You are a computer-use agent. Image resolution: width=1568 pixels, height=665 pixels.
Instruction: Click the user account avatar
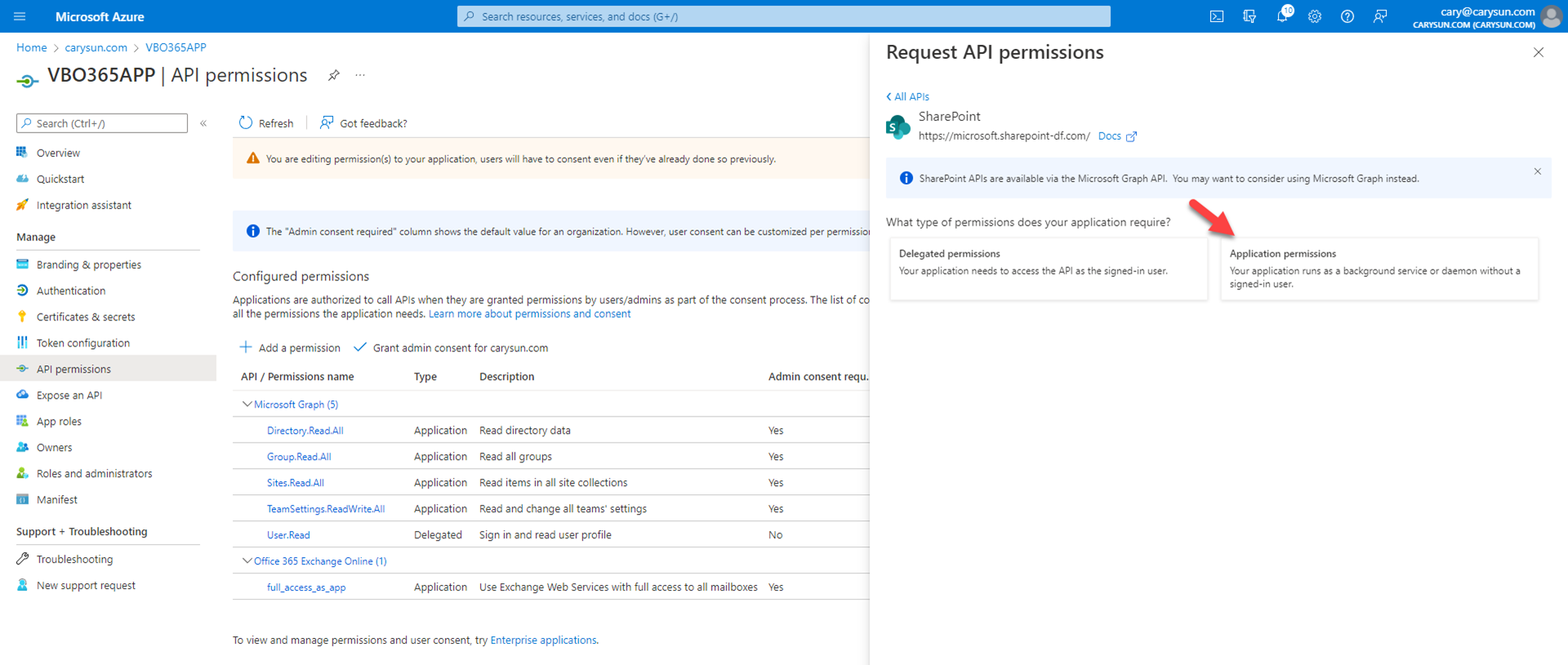coord(1552,16)
